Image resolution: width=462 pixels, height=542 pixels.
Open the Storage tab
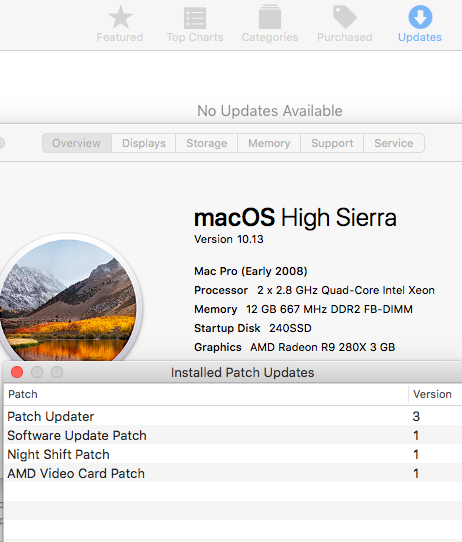pyautogui.click(x=207, y=143)
